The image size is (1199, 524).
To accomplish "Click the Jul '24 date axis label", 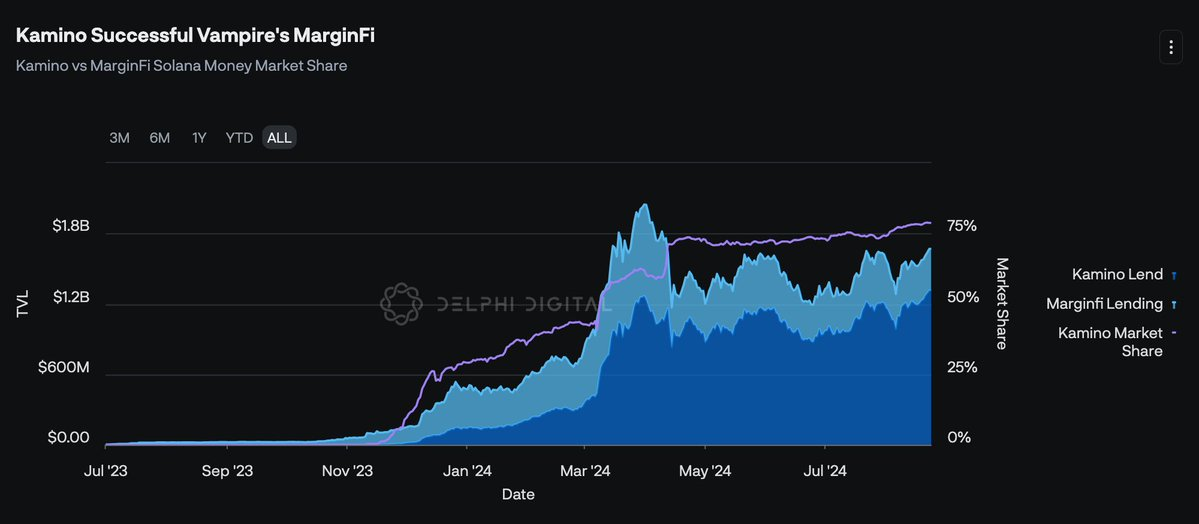I will pos(824,470).
